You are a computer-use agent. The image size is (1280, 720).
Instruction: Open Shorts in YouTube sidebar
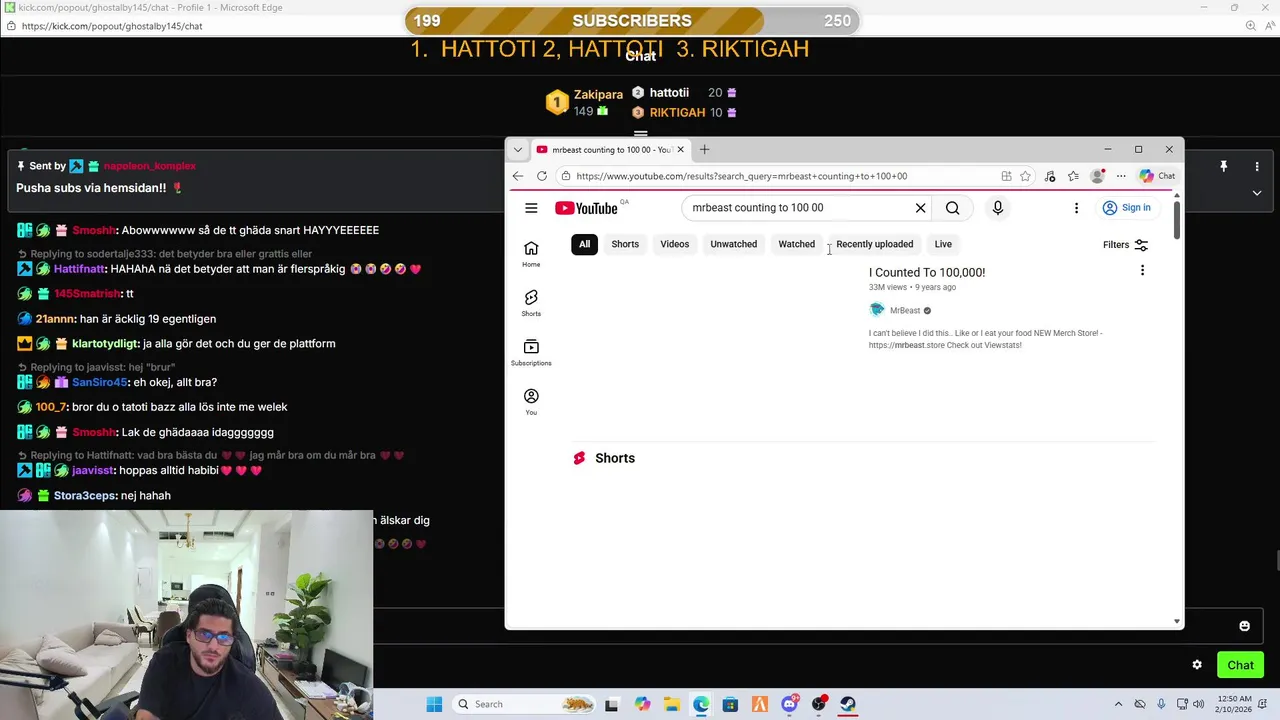(x=531, y=303)
